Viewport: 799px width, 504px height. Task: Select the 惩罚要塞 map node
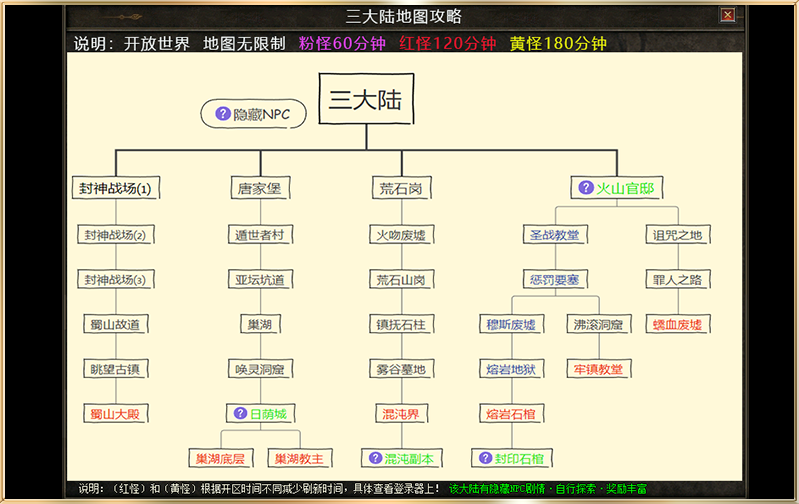click(x=554, y=280)
